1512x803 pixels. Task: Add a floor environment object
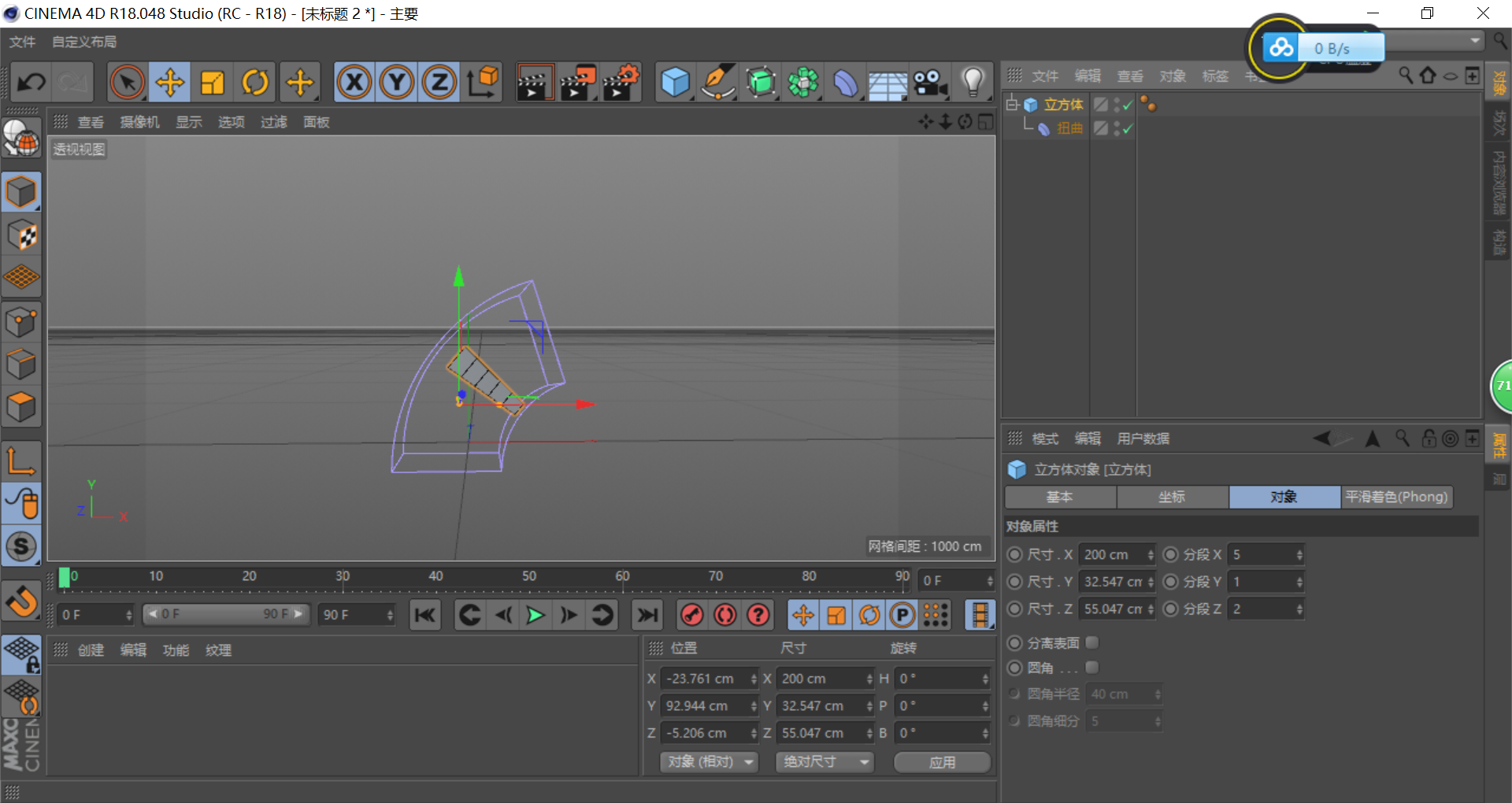[x=888, y=82]
